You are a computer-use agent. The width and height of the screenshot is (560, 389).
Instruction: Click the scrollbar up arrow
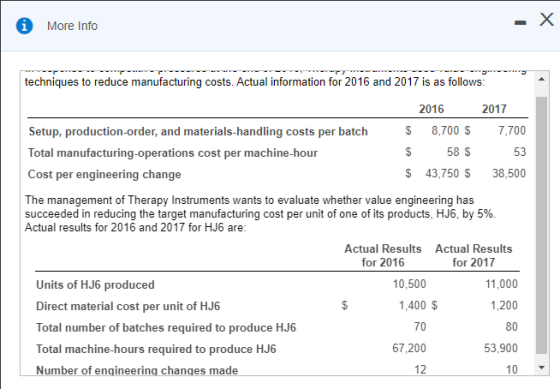point(541,79)
